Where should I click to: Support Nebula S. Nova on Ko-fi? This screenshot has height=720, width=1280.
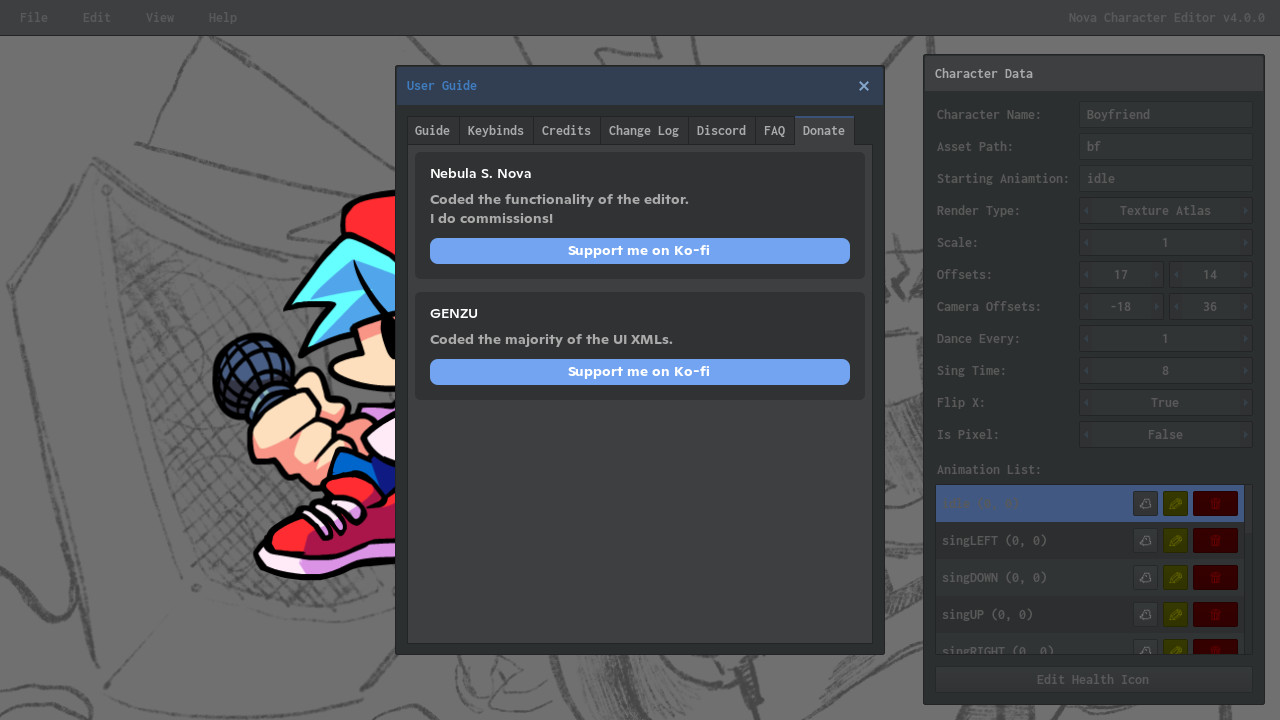point(640,251)
